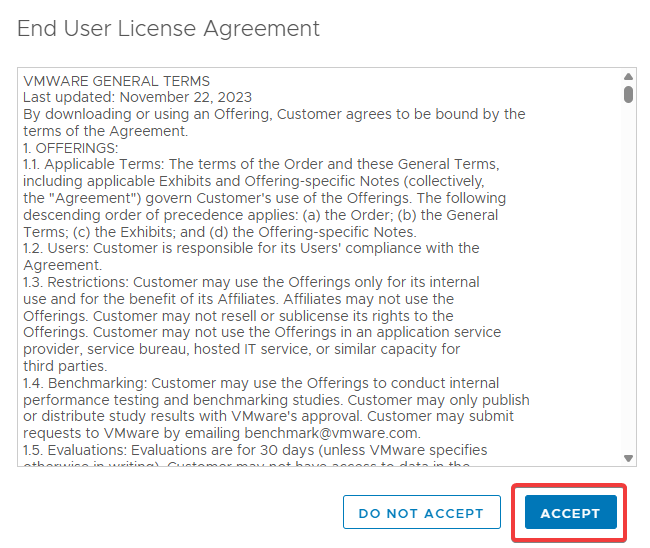Click the benchmark@vmware.com email text

pos(332,433)
